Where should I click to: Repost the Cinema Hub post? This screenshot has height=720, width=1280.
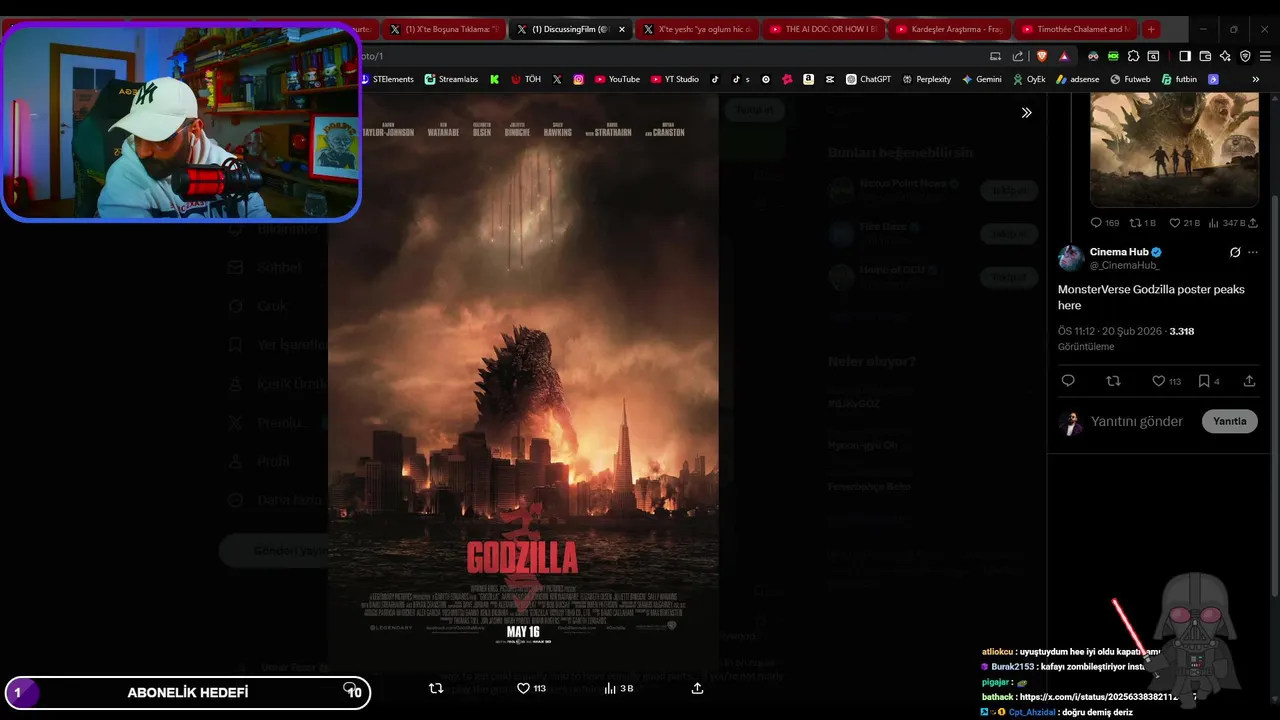point(1113,381)
